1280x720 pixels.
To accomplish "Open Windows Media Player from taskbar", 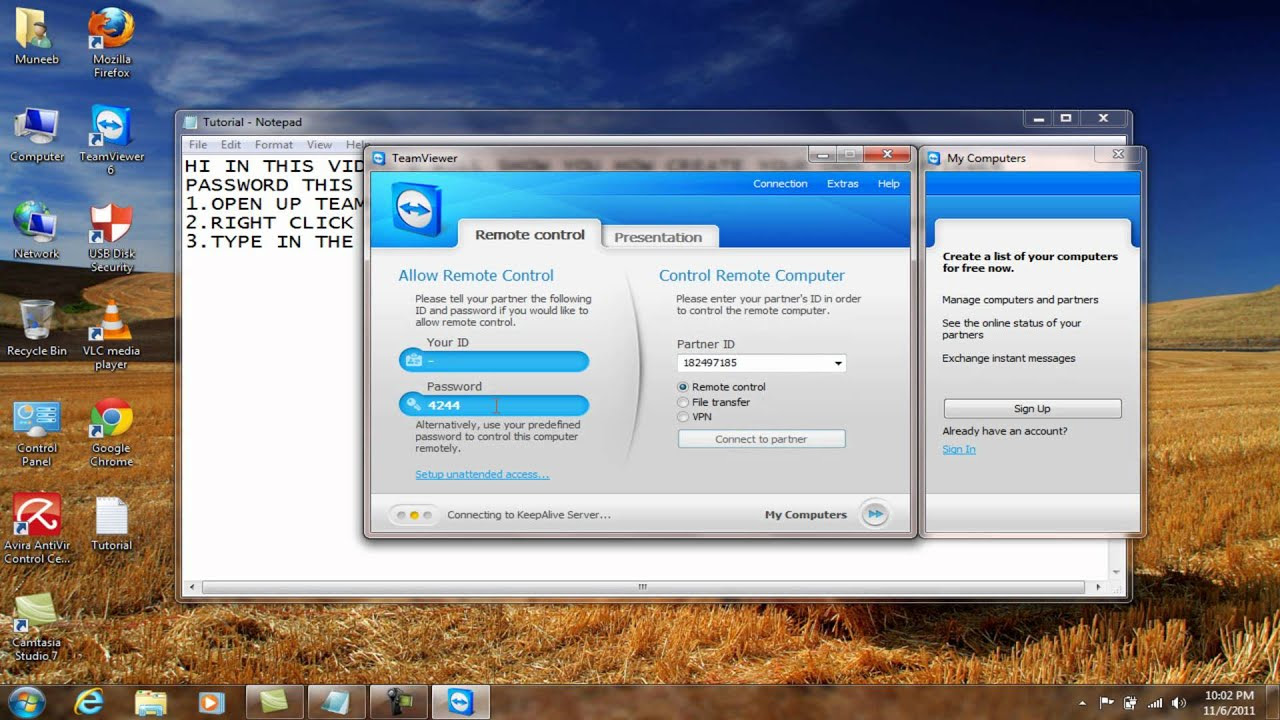I will [x=211, y=701].
